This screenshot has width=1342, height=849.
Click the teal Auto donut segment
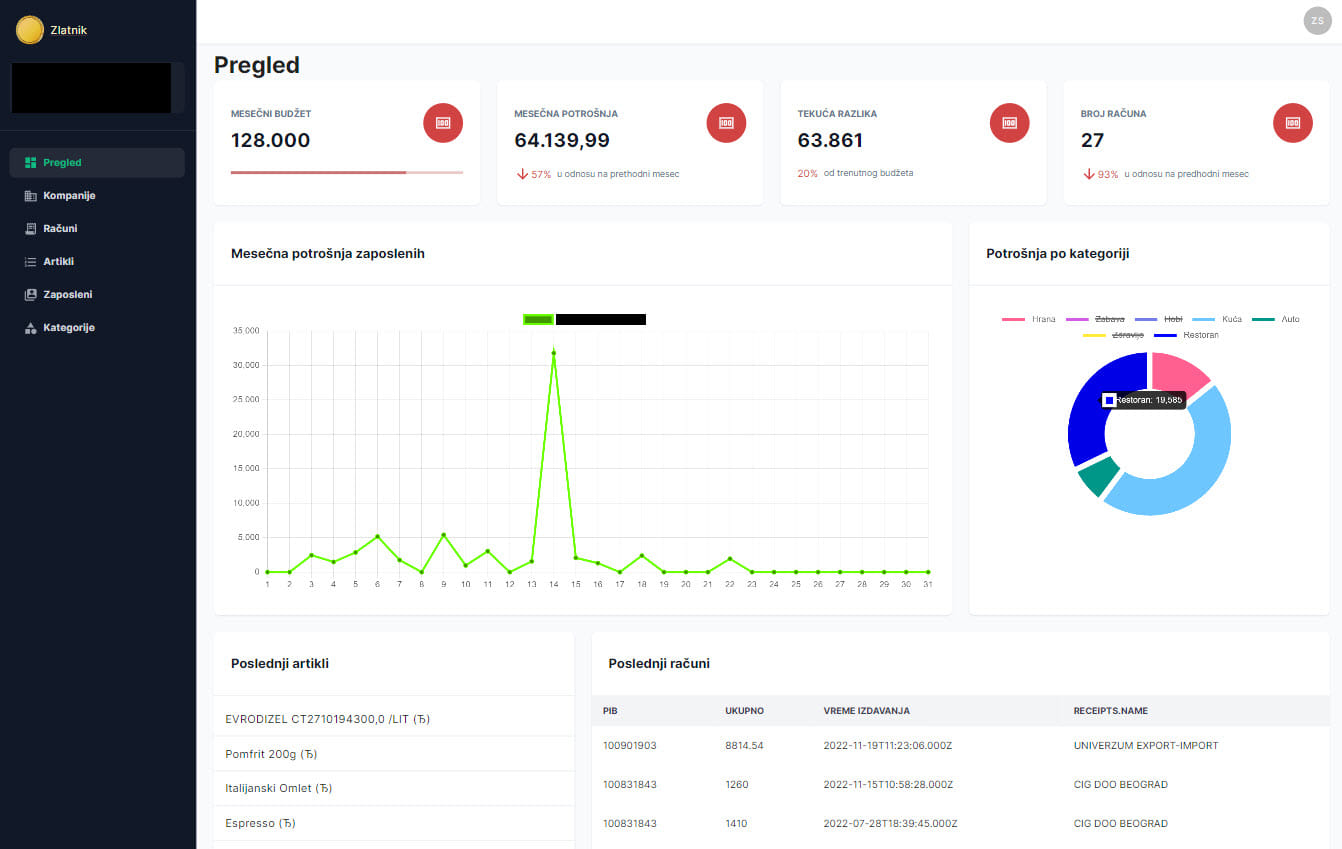pos(1100,477)
